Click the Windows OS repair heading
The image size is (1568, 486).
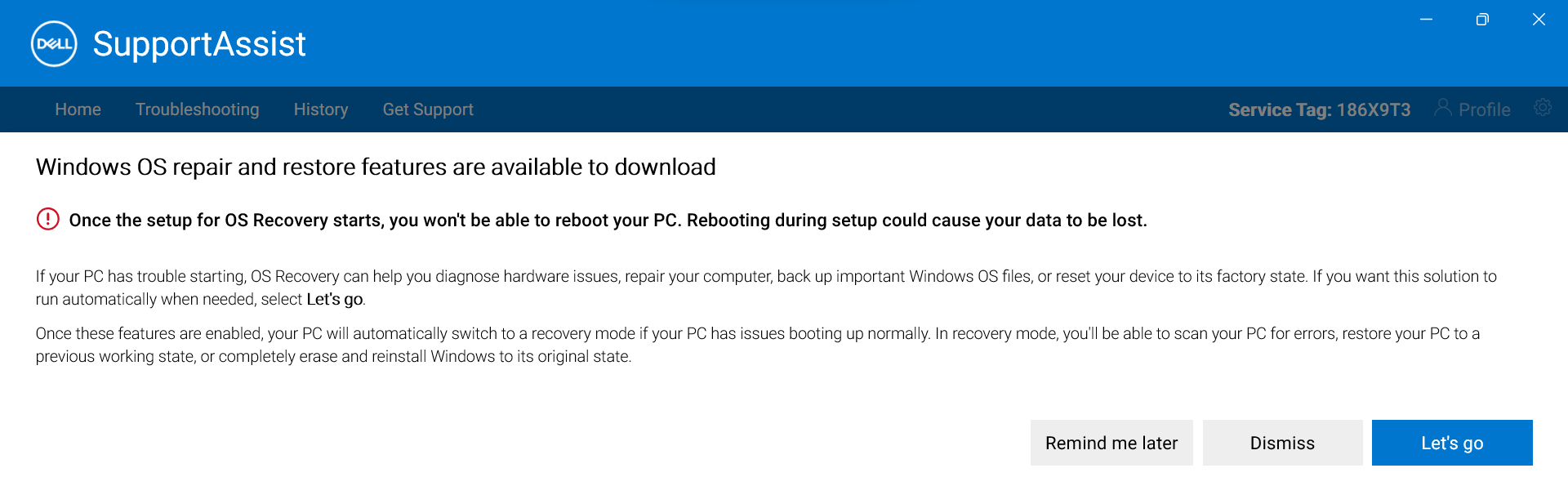[x=376, y=167]
